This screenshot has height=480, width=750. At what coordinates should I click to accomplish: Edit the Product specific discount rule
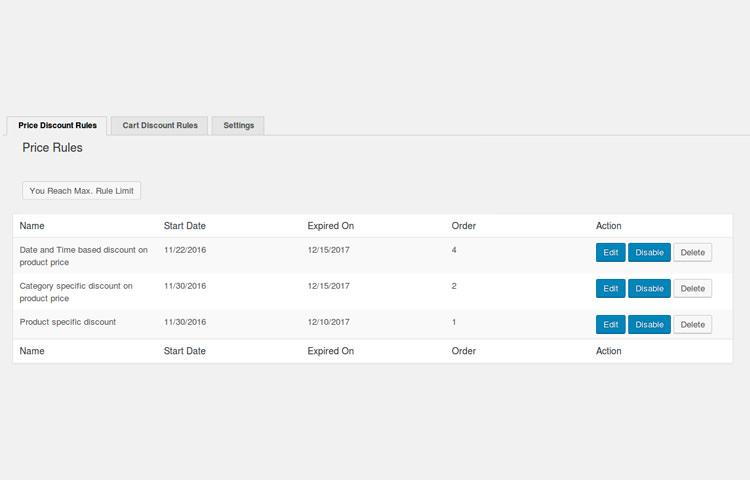[610, 325]
